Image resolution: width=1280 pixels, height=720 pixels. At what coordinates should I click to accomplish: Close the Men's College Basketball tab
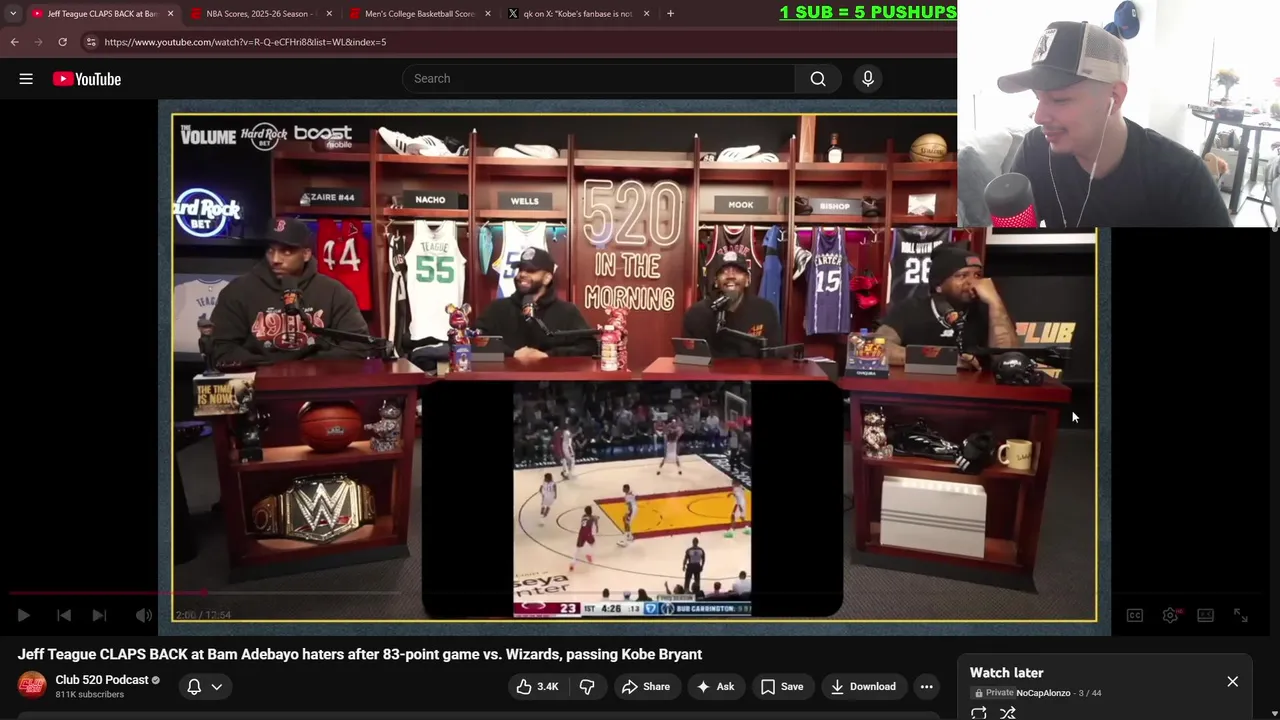[x=488, y=14]
